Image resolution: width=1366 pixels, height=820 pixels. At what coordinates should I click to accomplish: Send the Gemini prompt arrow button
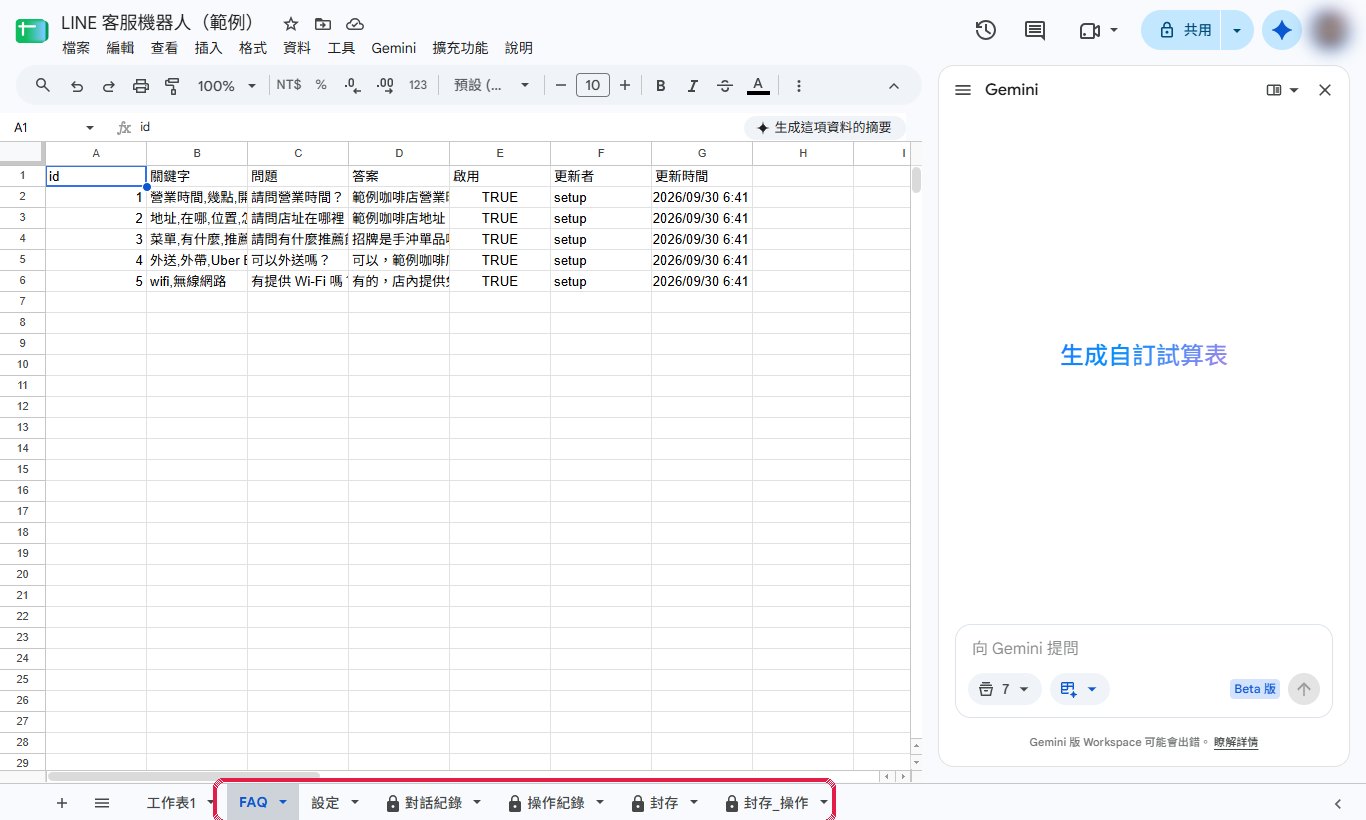1304,688
